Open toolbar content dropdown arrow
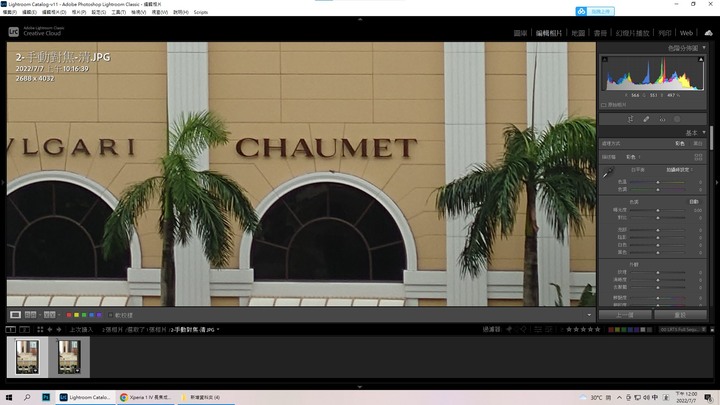This screenshot has width=720, height=405. 589,315
